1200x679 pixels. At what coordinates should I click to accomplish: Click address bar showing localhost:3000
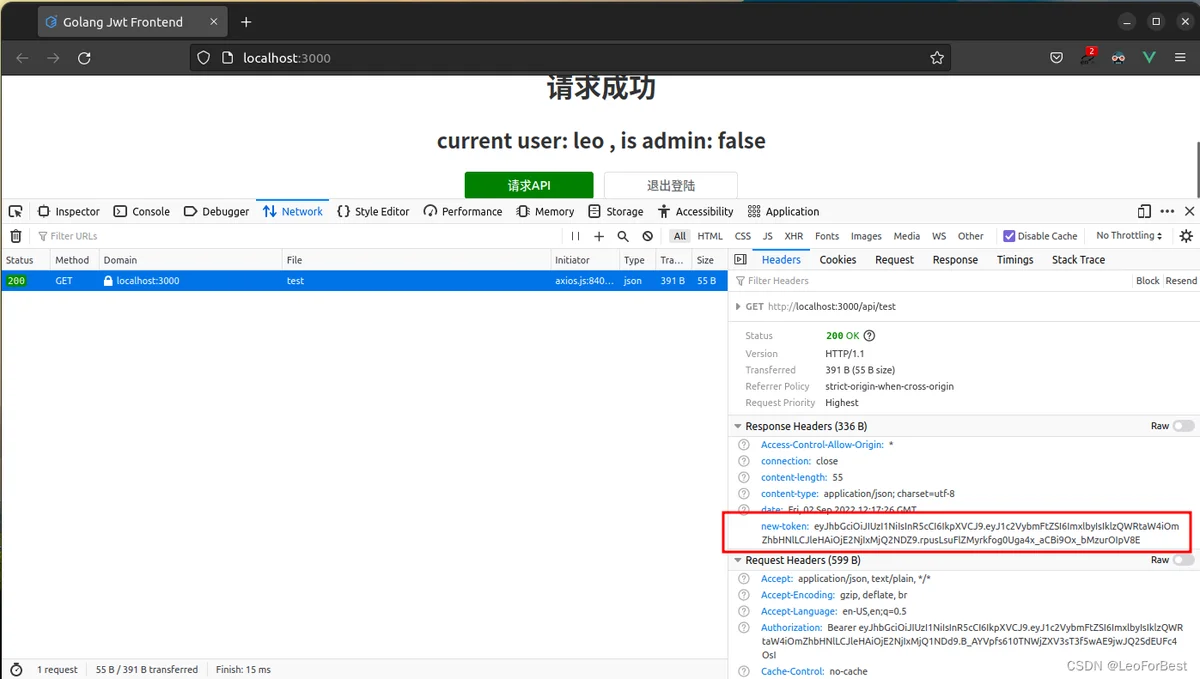(570, 58)
